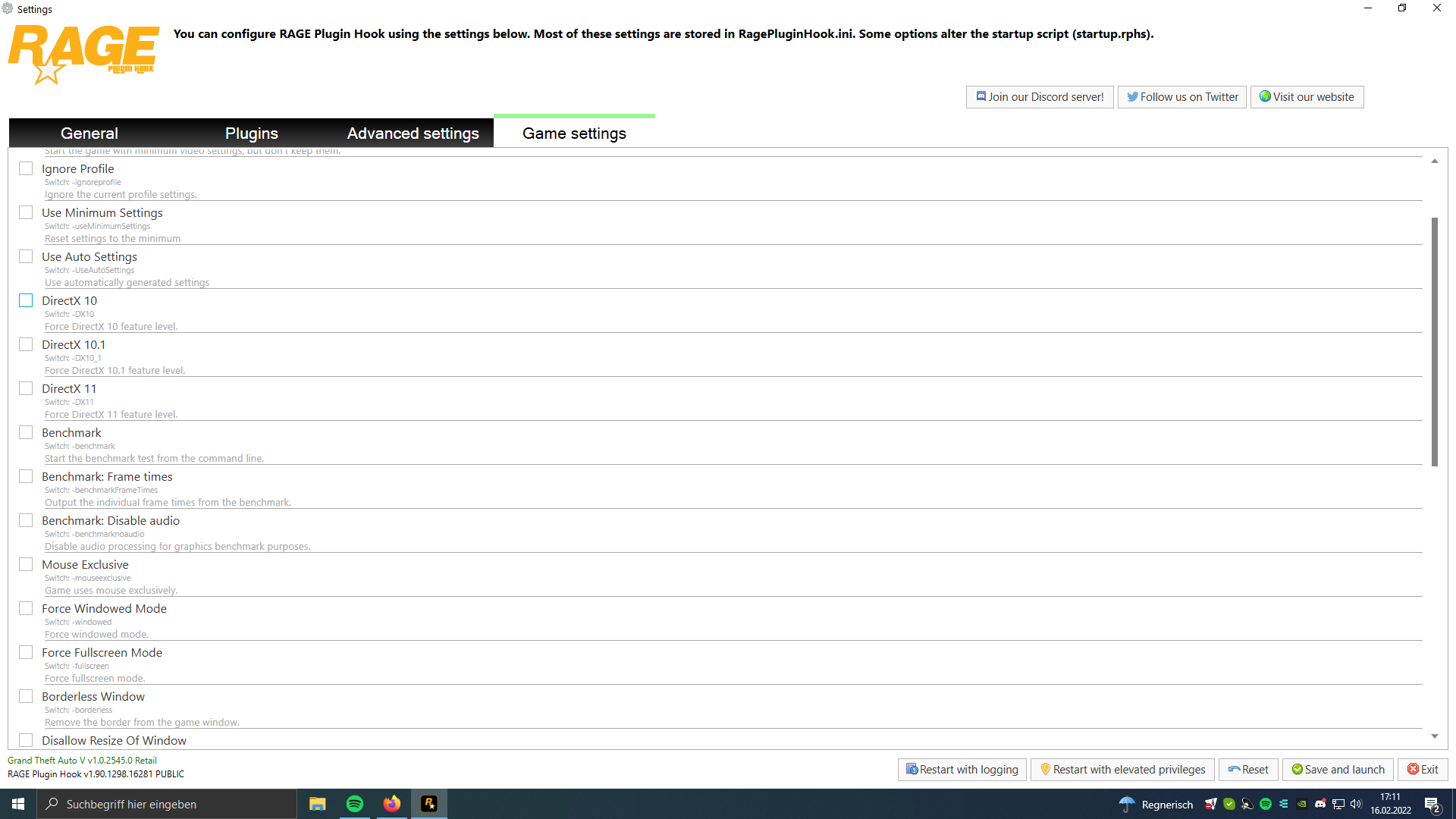Click the volume speaker tray icon
This screenshot has width=1456, height=819.
tap(1356, 804)
